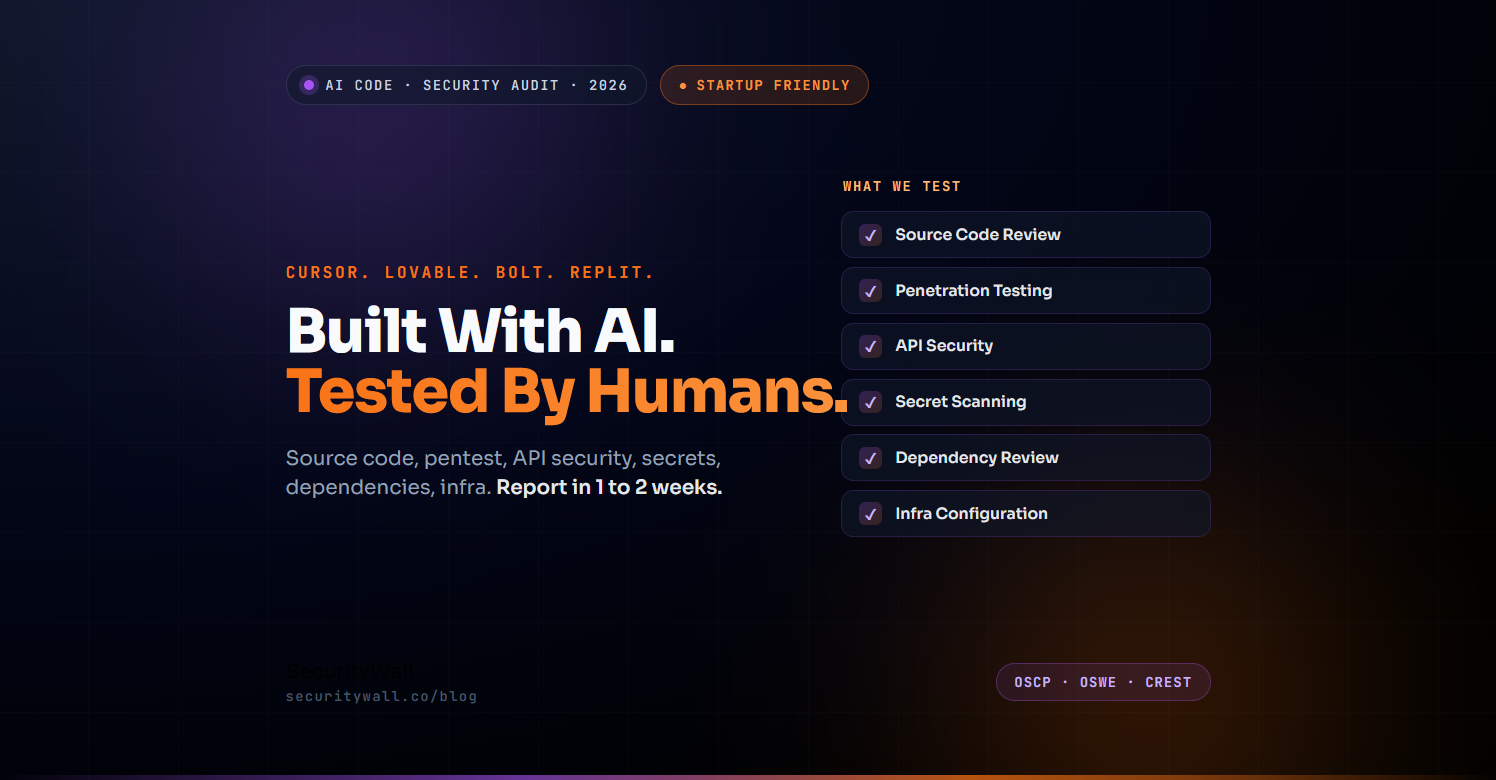Click the 'Secret Scanning' label

(961, 402)
